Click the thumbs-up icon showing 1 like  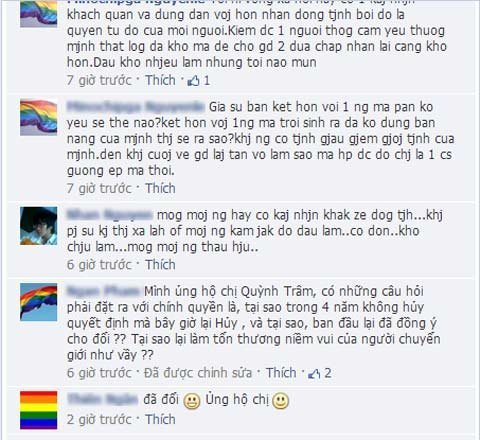coord(193,81)
